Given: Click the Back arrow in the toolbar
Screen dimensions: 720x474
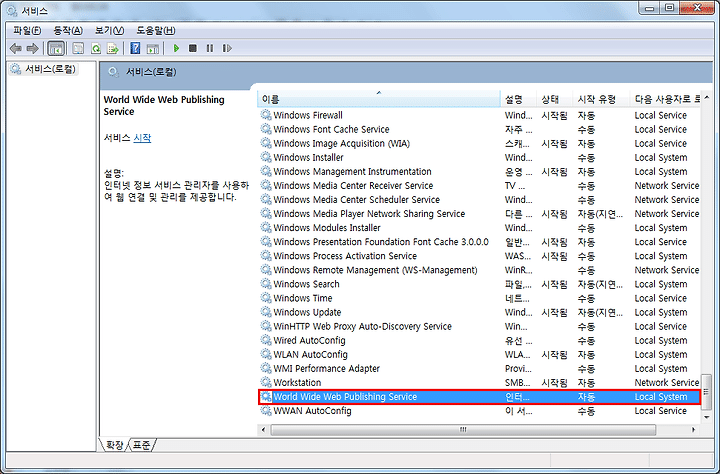Looking at the screenshot, I should [x=16, y=48].
